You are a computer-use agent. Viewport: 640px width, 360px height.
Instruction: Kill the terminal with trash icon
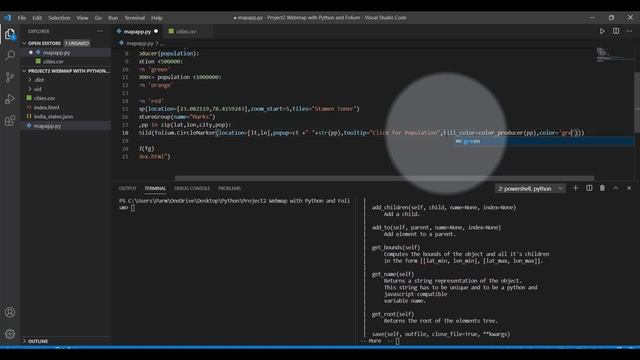click(x=602, y=188)
